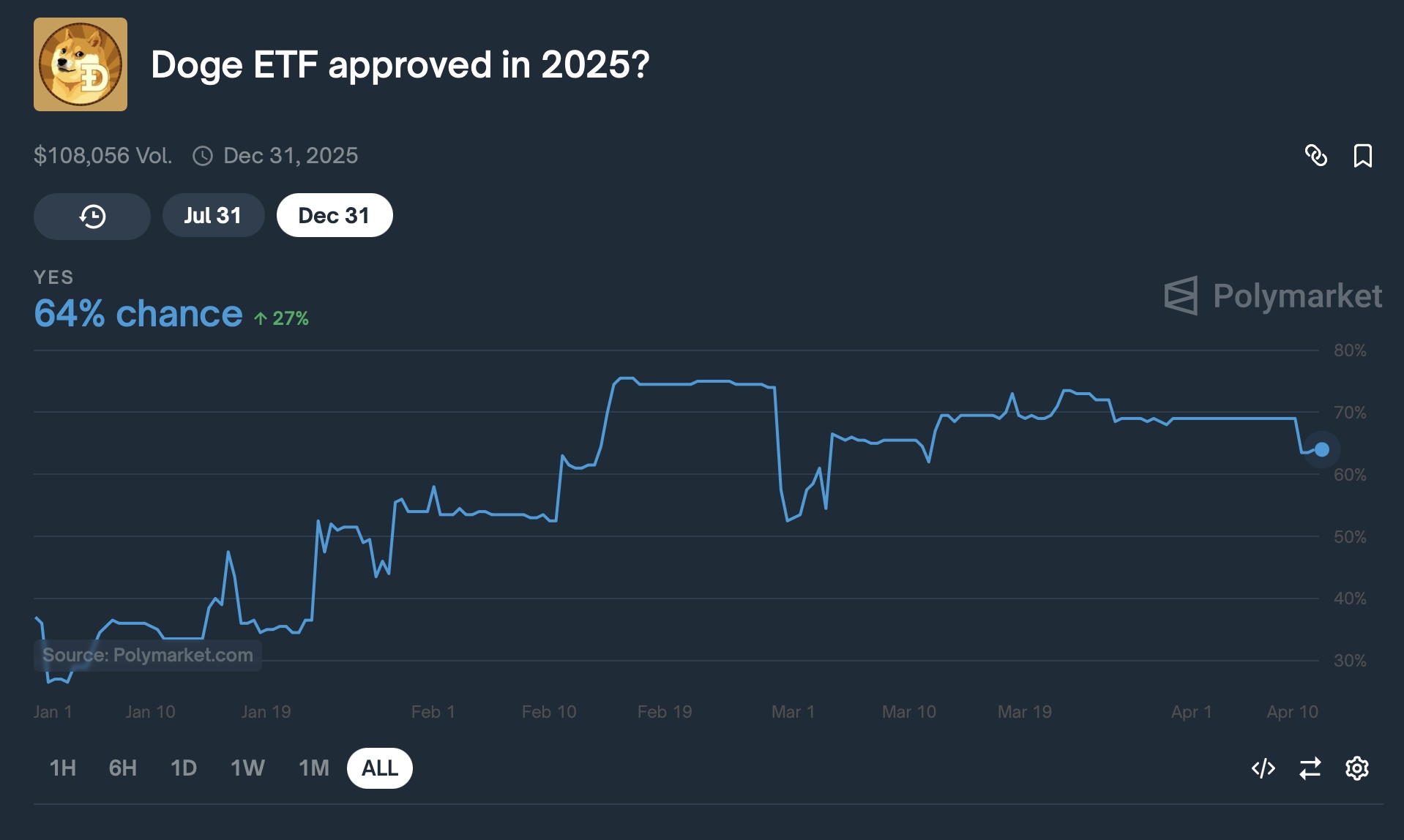Screen dimensions: 1404x840
Task: Set chart timeframe to 1M
Action: click(314, 768)
